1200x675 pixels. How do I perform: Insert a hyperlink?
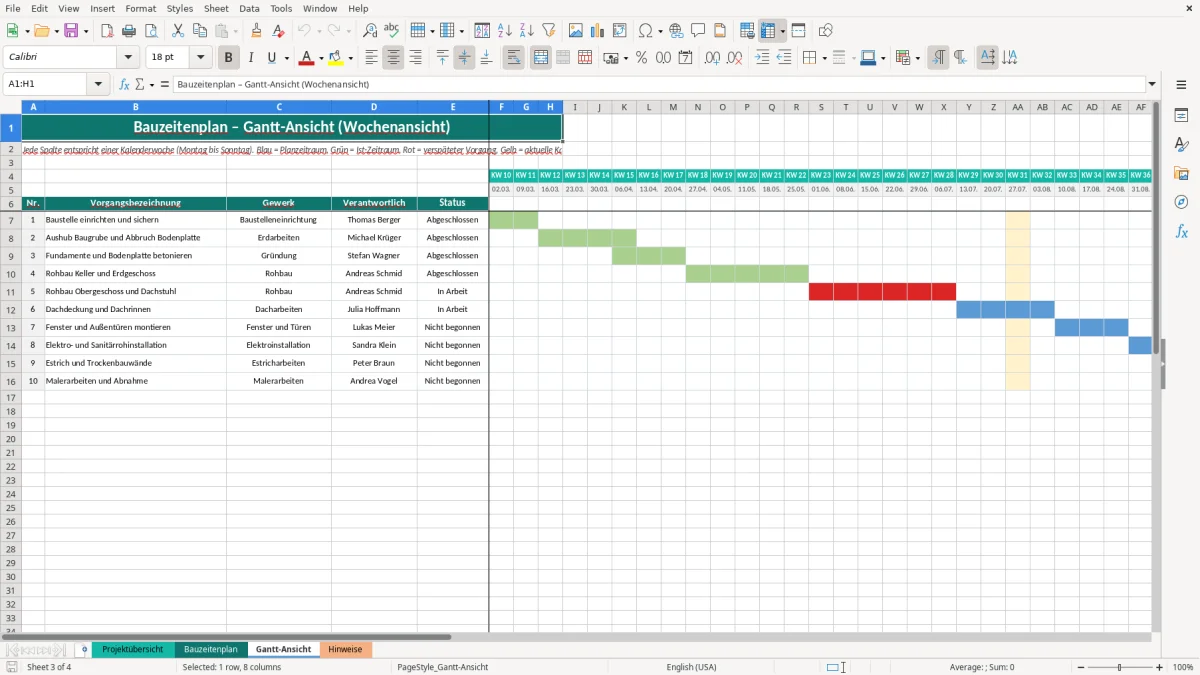676,31
